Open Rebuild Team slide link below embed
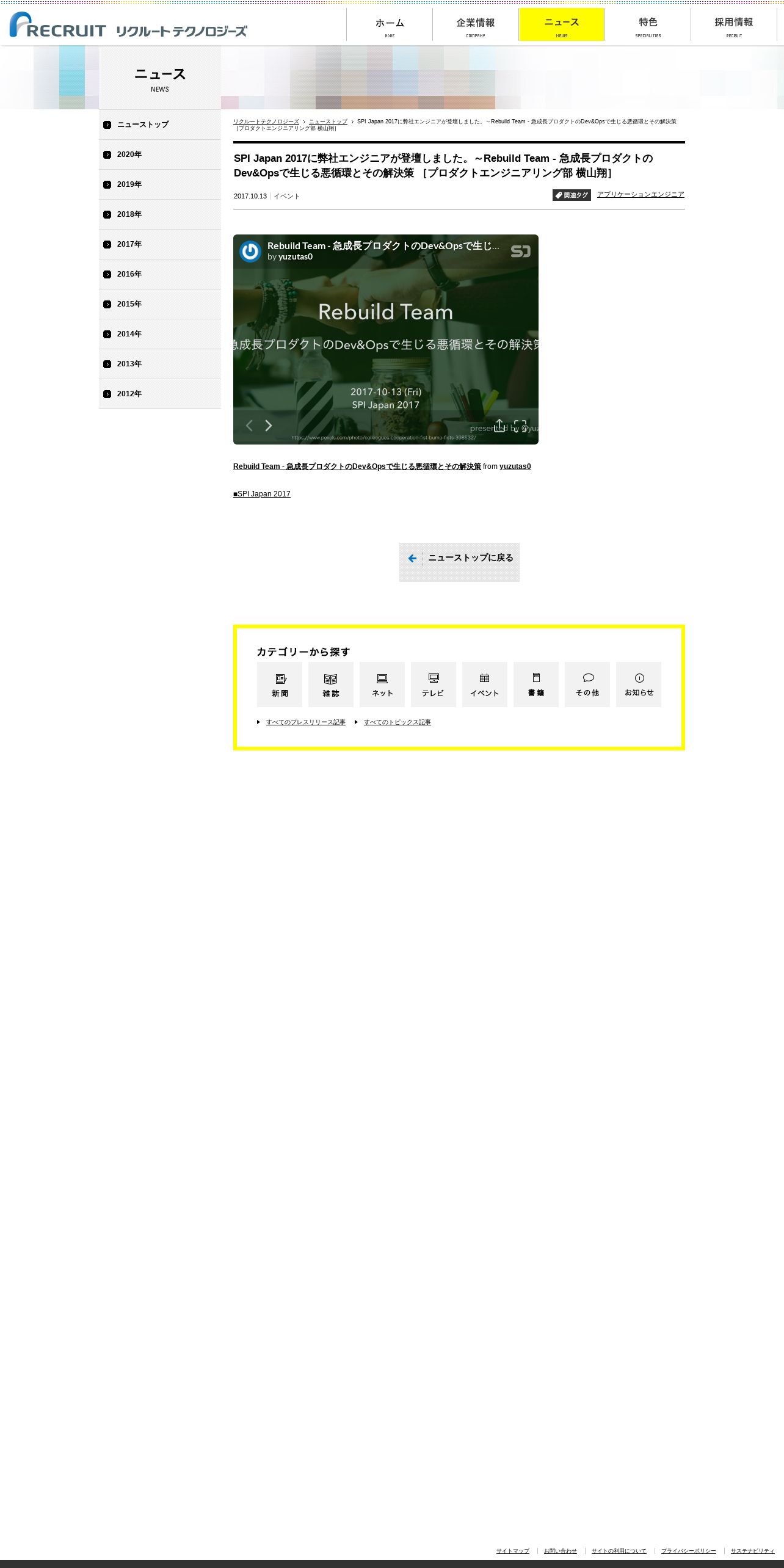This screenshot has height=1568, width=784. click(x=357, y=466)
